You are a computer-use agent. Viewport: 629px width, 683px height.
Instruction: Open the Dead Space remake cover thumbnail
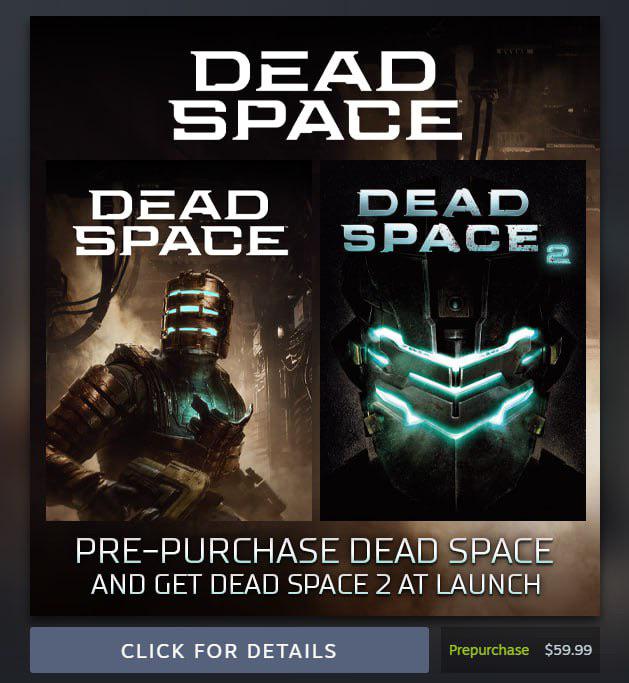[x=179, y=341]
